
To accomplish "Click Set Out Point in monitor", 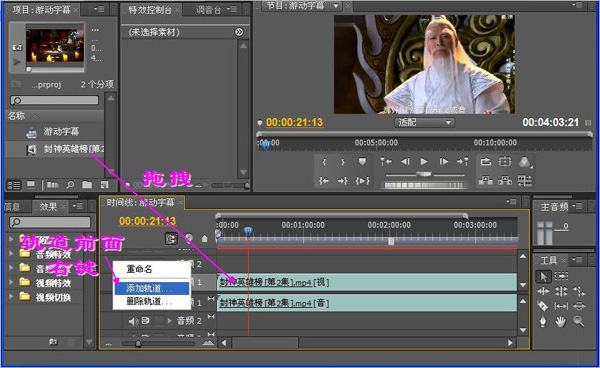I will point(342,162).
